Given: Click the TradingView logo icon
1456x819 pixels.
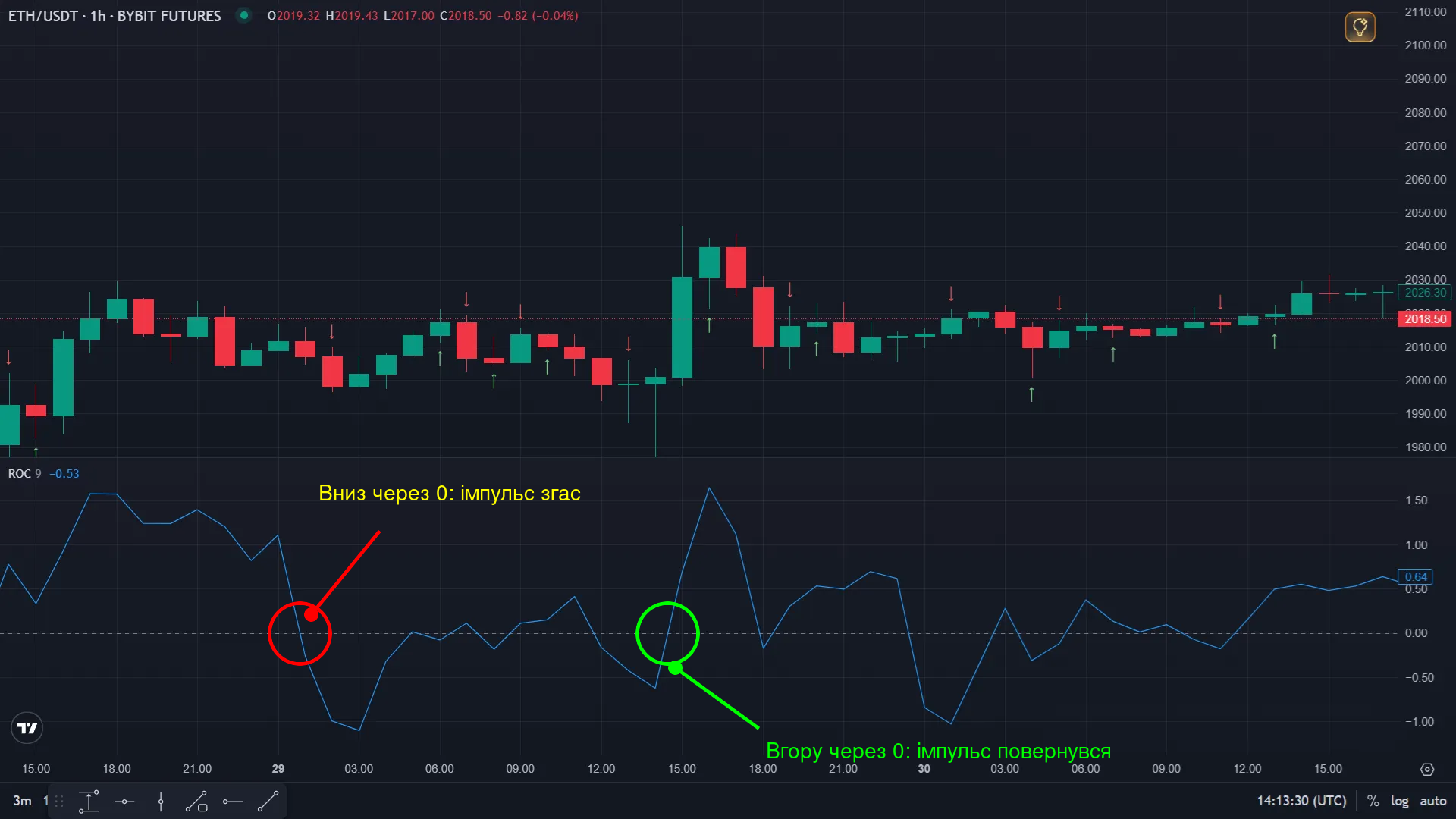Looking at the screenshot, I should [27, 728].
